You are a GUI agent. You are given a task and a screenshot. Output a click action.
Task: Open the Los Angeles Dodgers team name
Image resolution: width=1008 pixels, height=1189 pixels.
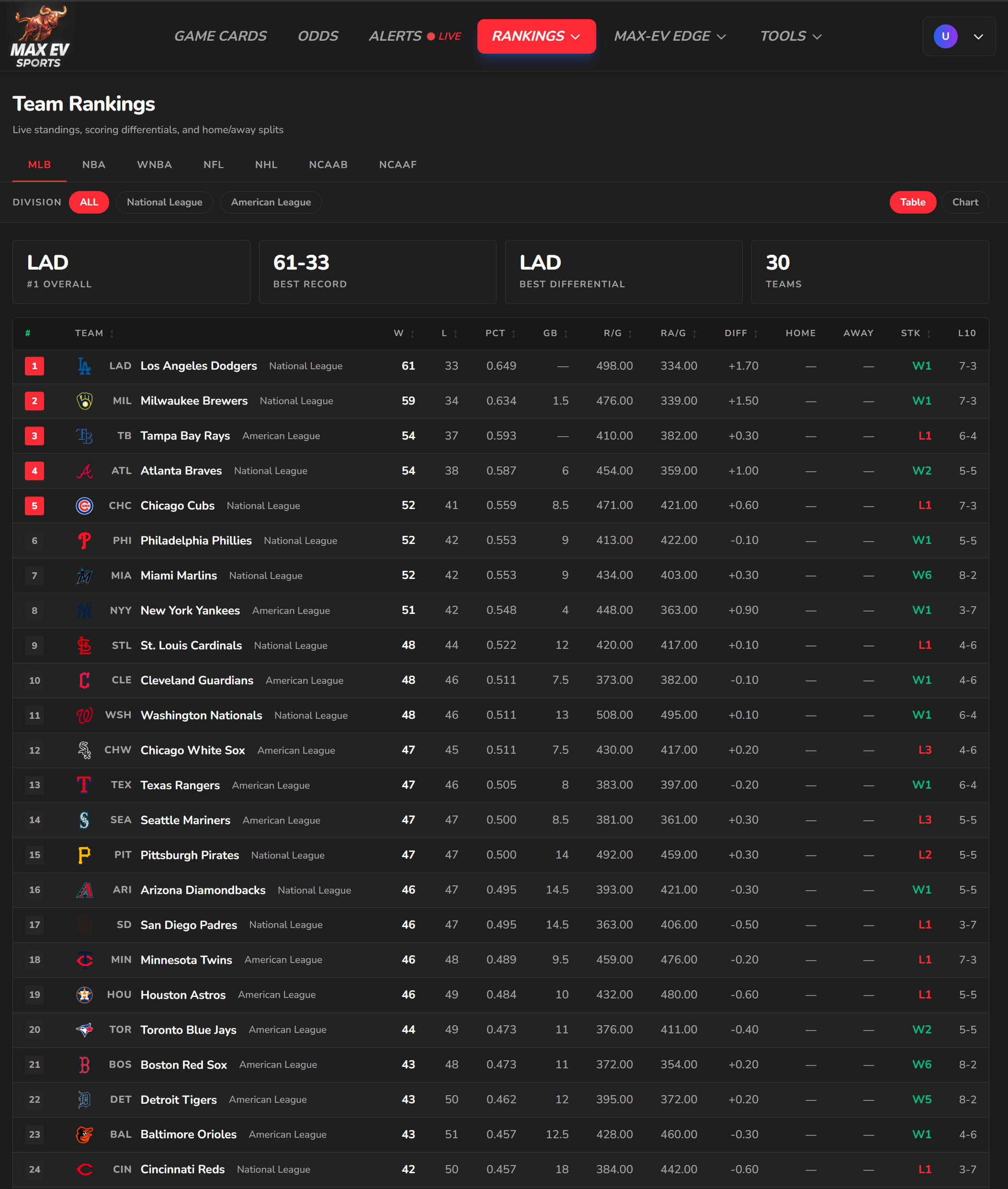[x=199, y=366]
